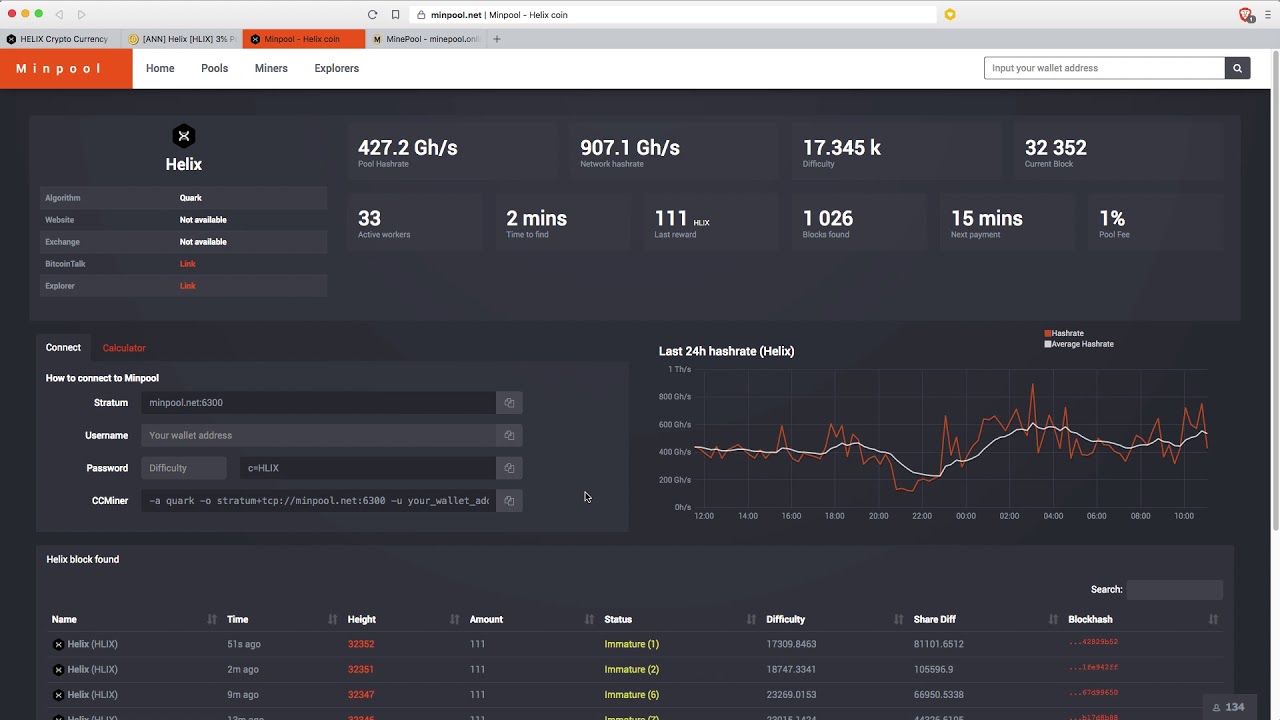Reload the page with browser refresh icon
Viewport: 1280px width, 720px height.
click(x=372, y=15)
